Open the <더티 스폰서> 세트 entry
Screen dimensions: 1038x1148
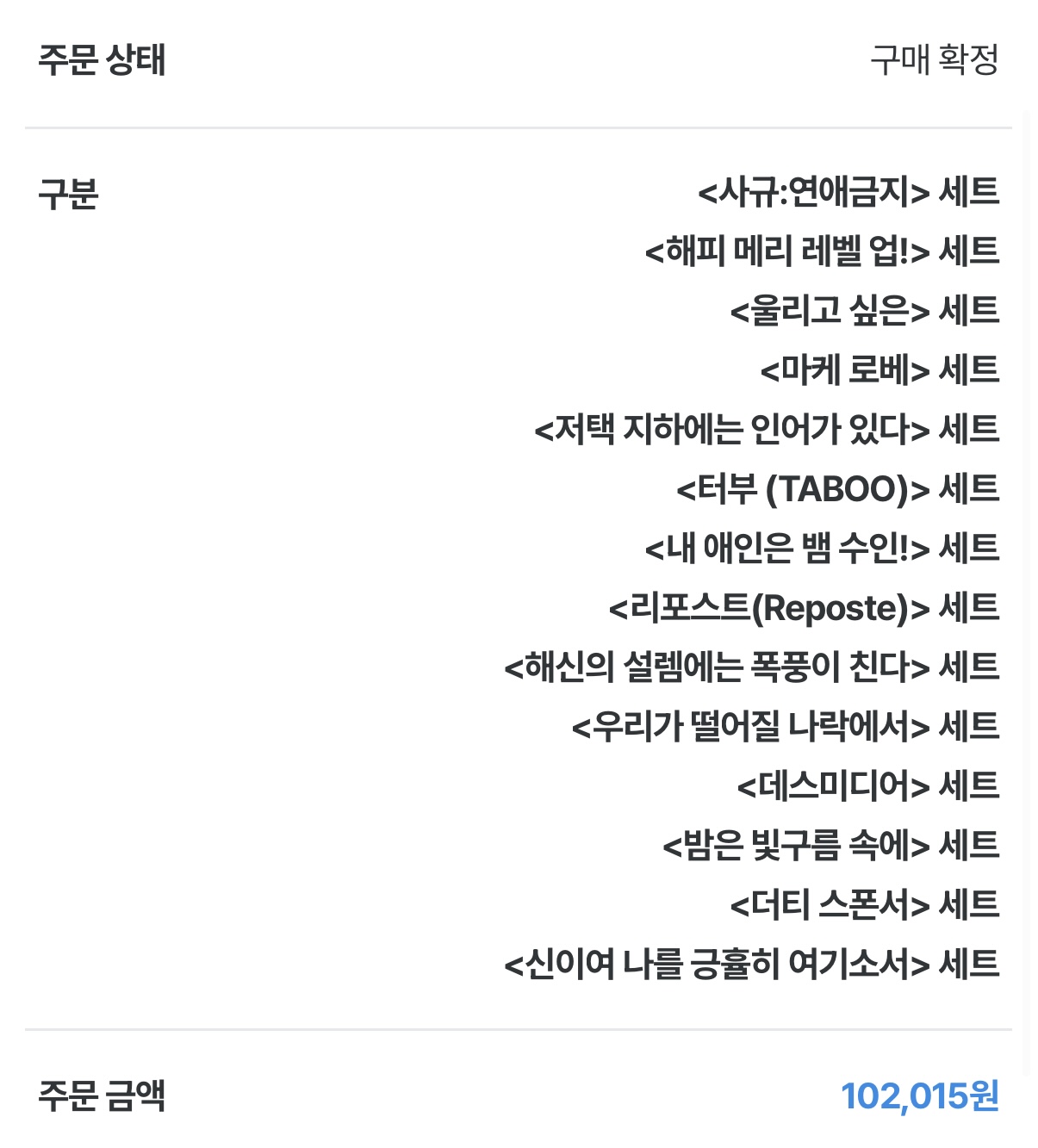click(x=864, y=905)
